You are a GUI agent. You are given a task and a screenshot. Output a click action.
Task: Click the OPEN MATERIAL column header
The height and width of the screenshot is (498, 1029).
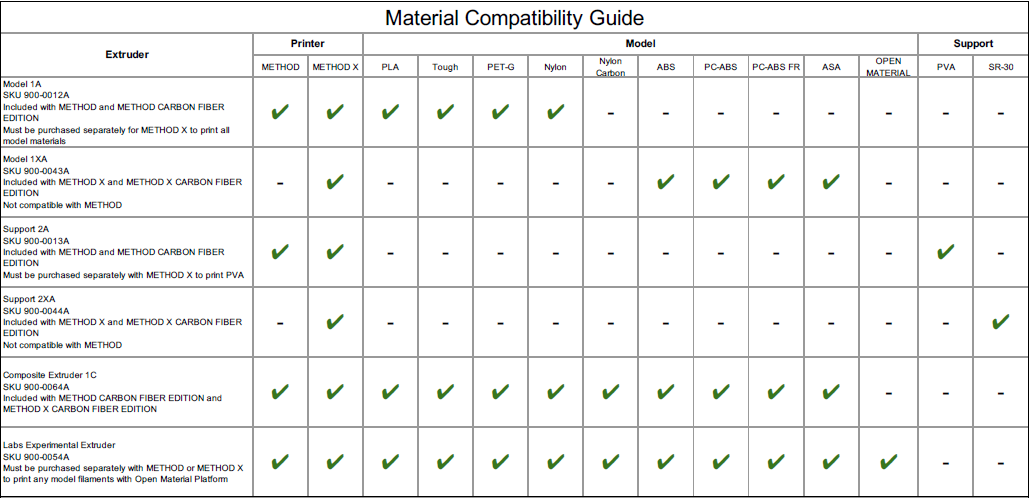point(888,67)
